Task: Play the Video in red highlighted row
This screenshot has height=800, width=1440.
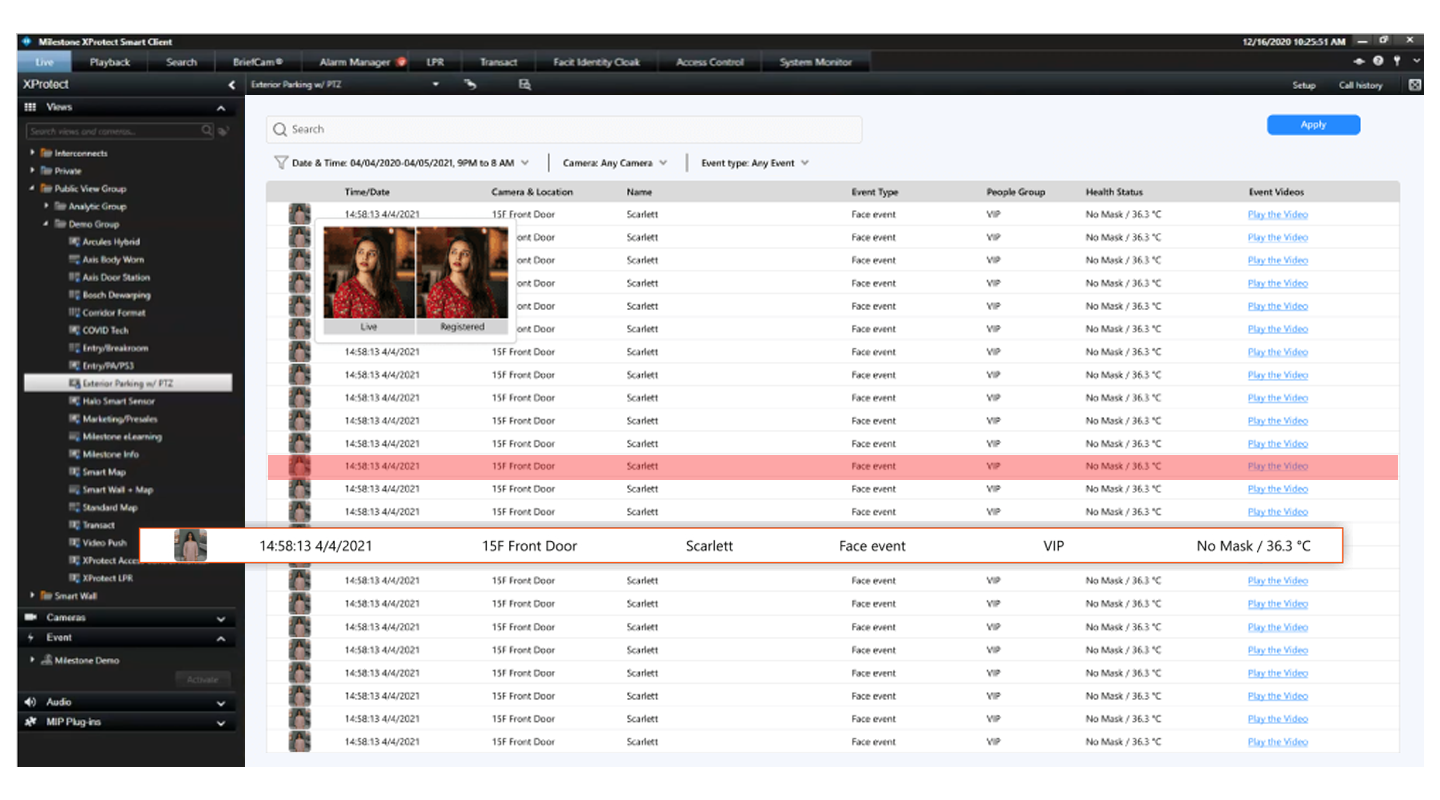Action: pos(1278,466)
